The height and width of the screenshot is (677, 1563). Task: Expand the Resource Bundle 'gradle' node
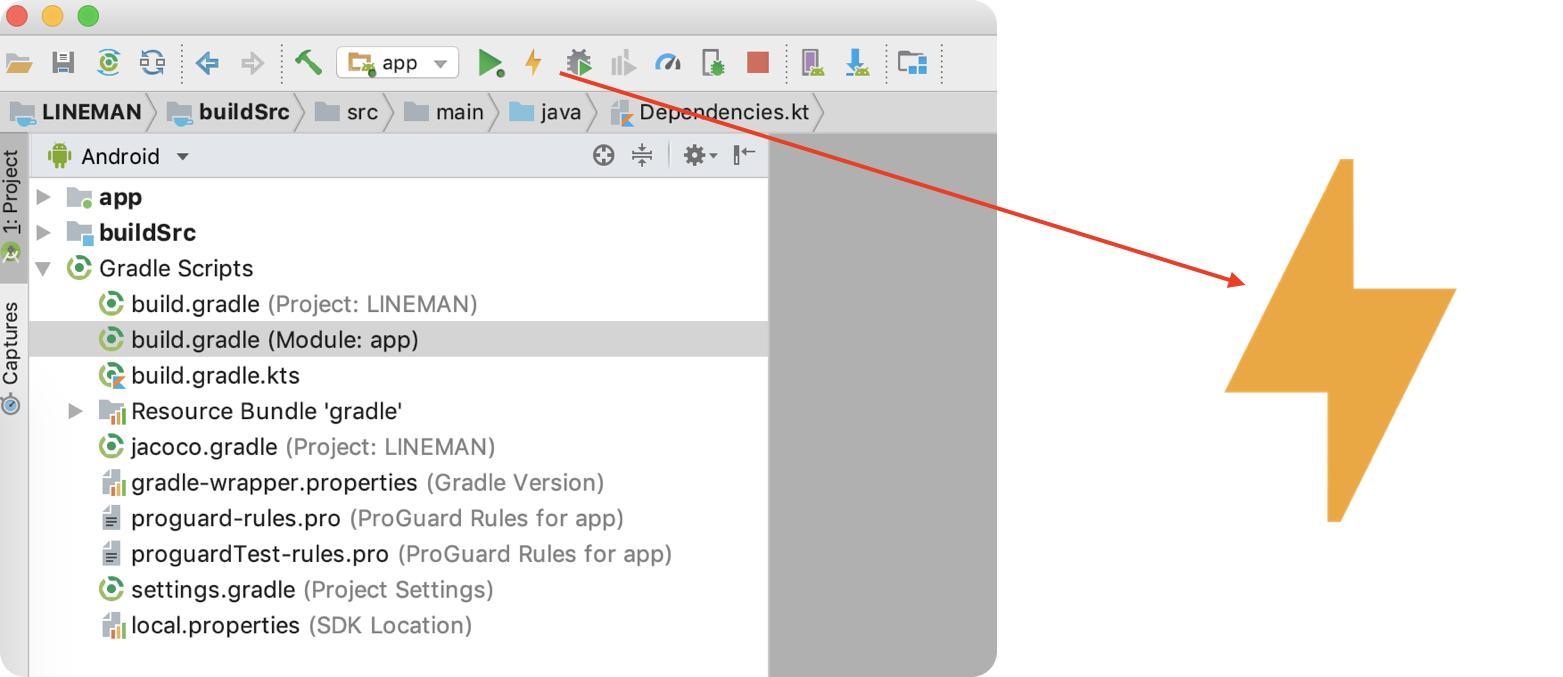point(77,411)
